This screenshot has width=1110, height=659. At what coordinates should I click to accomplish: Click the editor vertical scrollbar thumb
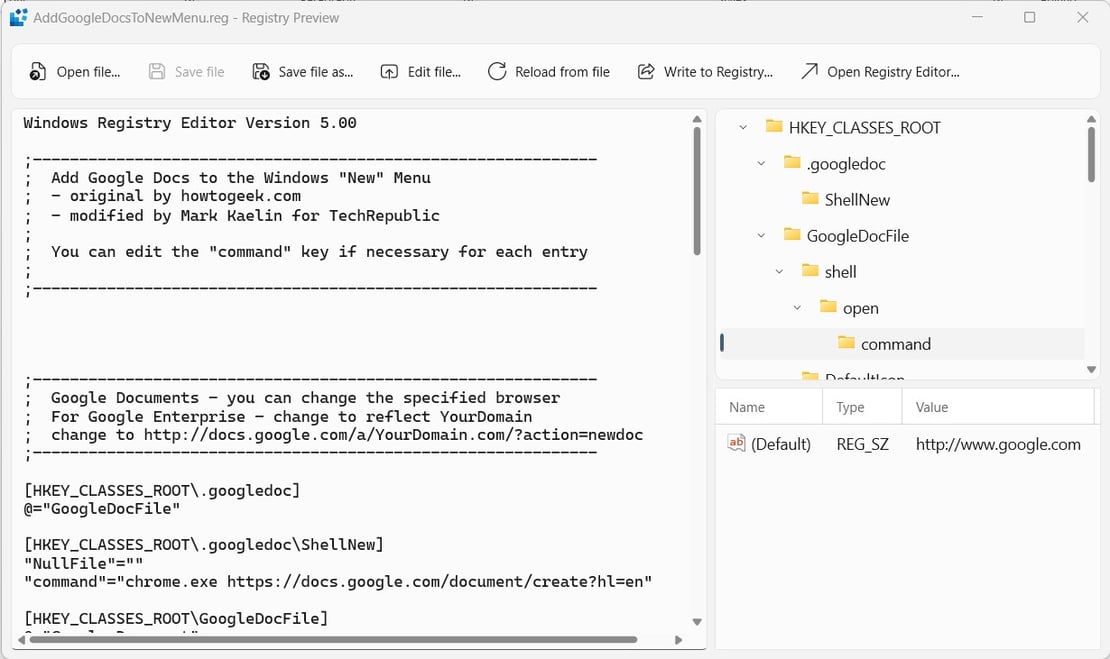(697, 191)
